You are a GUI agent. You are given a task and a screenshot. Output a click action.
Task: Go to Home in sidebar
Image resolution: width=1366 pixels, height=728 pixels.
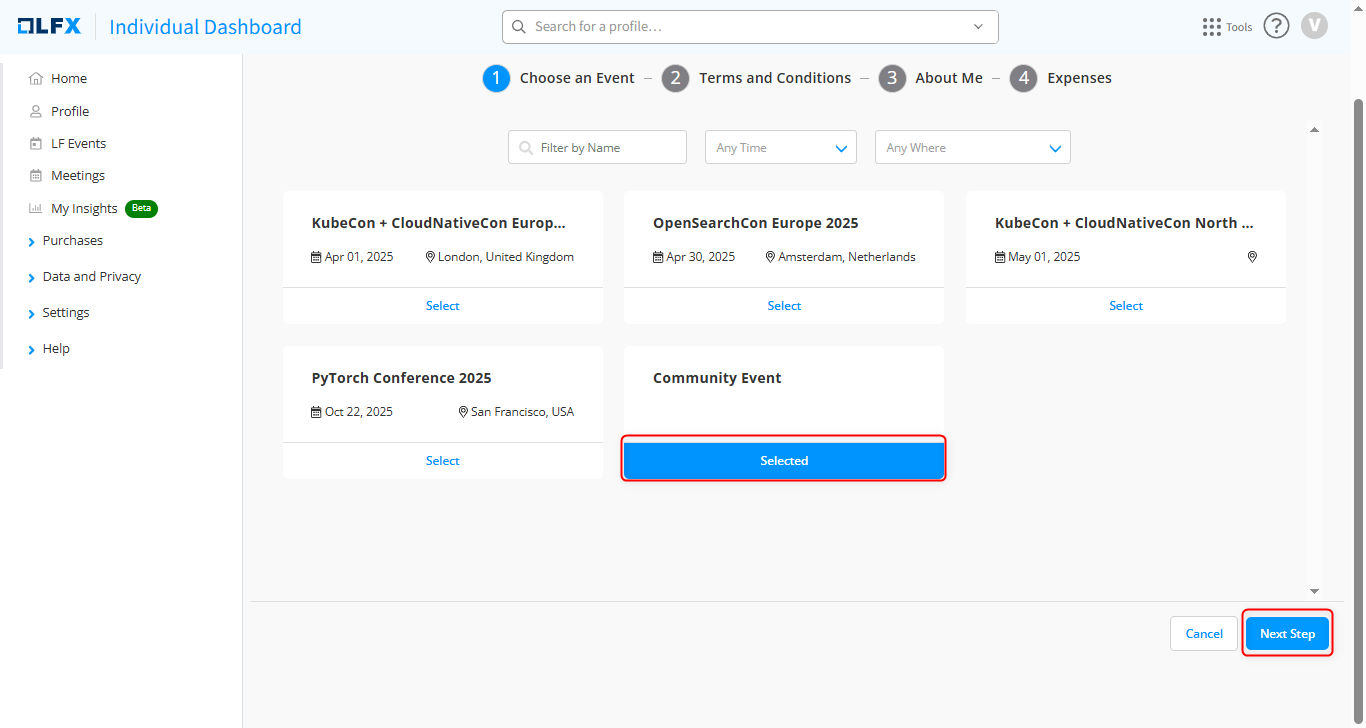pyautogui.click(x=69, y=79)
